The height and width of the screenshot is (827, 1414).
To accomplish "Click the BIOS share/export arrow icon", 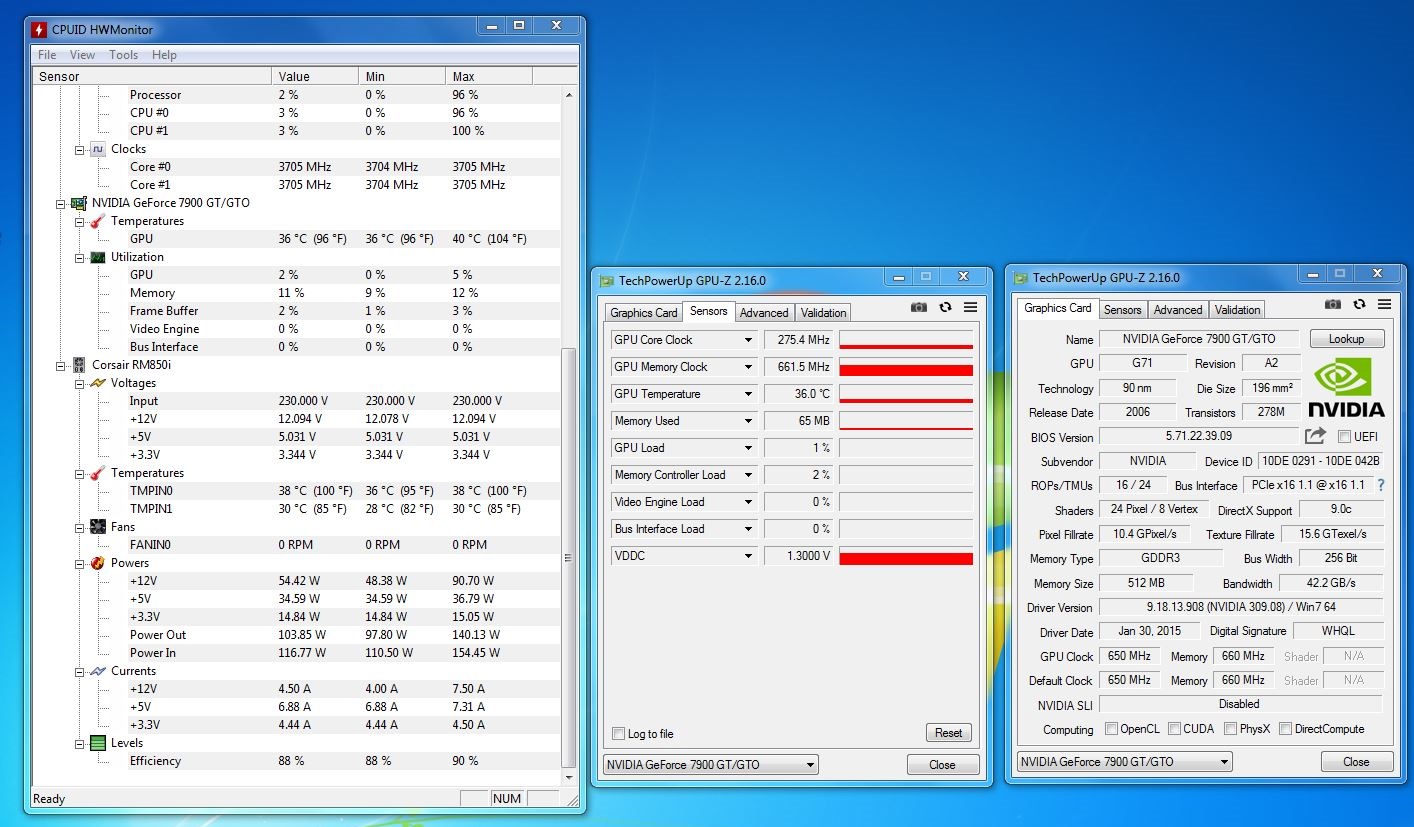I will point(1315,436).
